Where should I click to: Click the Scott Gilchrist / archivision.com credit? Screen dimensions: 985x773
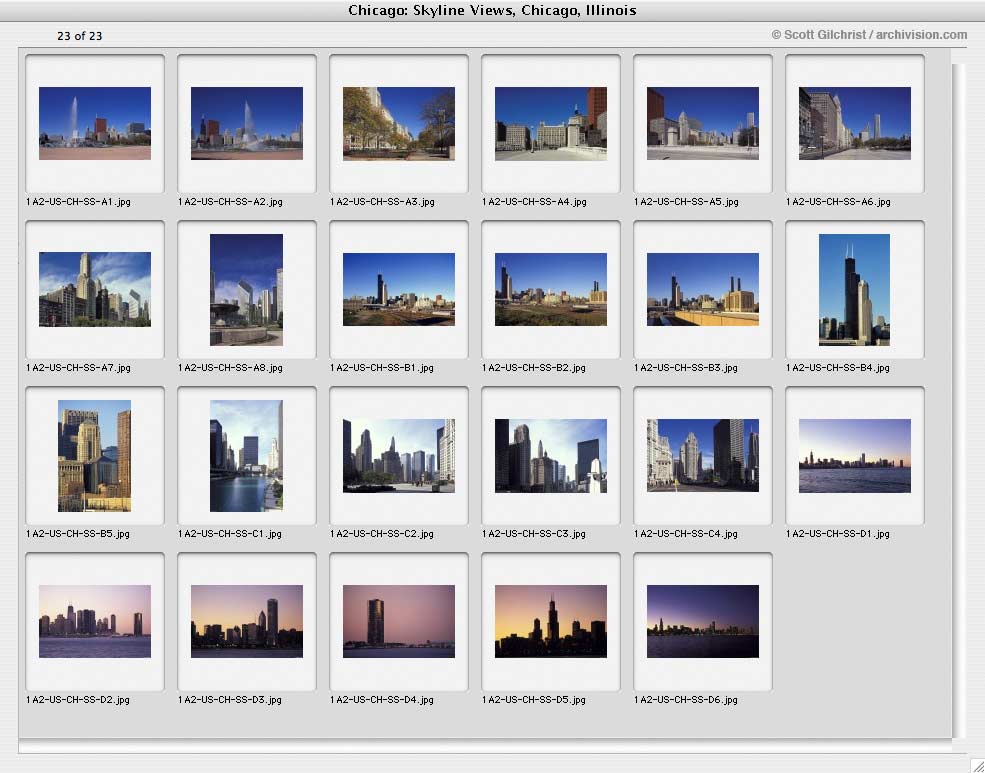[x=869, y=35]
